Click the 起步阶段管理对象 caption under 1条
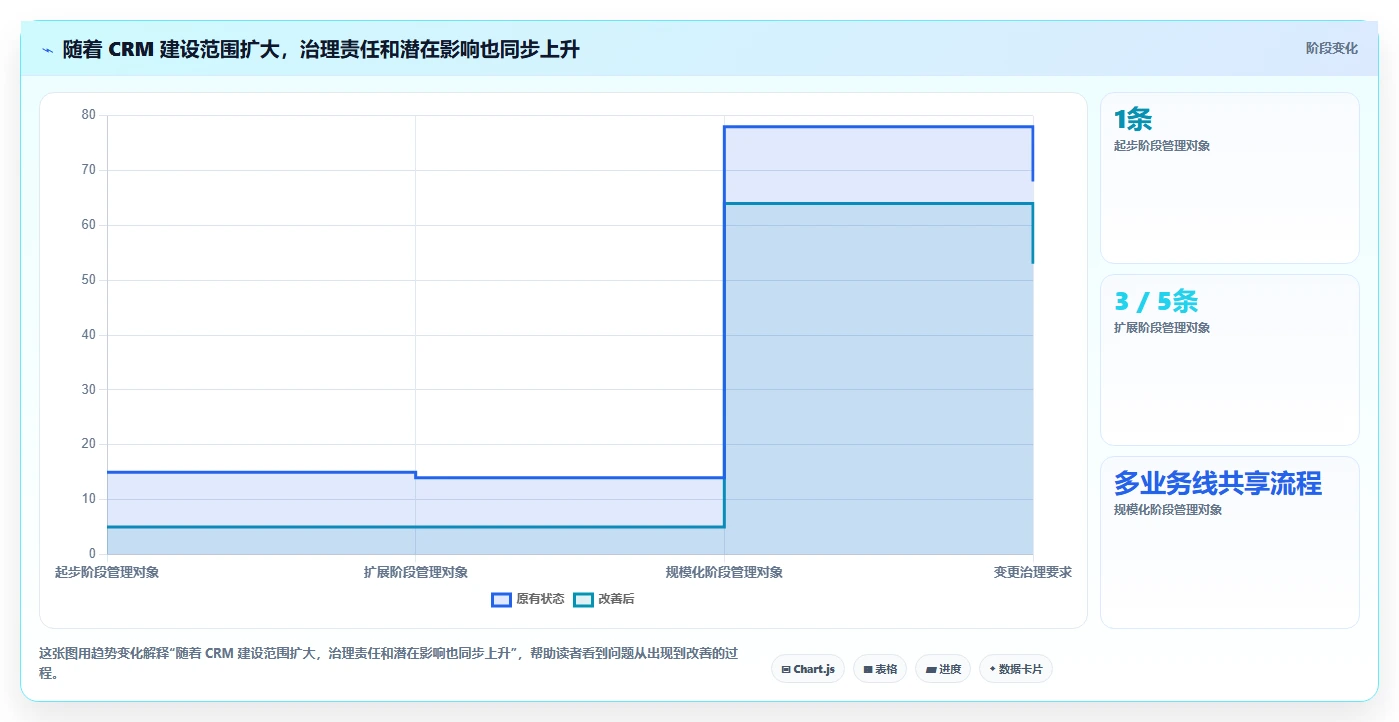 point(1162,146)
